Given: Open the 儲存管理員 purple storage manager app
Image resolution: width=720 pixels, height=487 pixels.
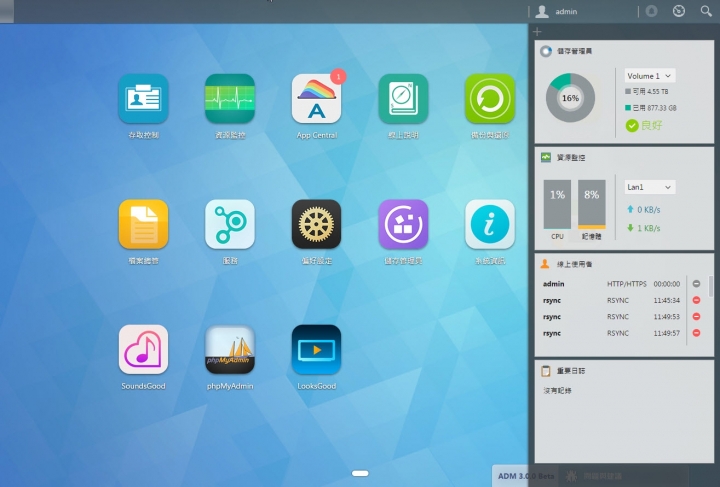Looking at the screenshot, I should pyautogui.click(x=403, y=224).
